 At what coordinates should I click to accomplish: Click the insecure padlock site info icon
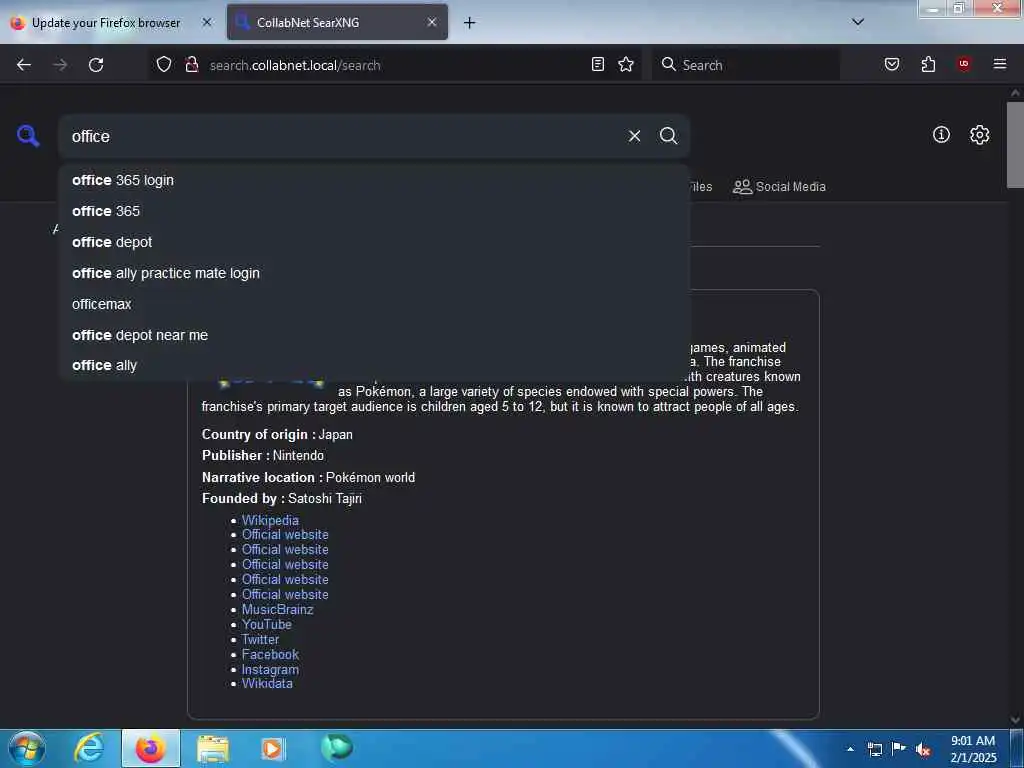[191, 65]
